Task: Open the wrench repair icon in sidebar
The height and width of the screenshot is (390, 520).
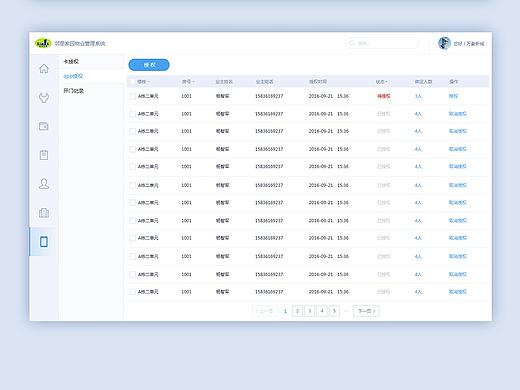Action: [x=44, y=98]
